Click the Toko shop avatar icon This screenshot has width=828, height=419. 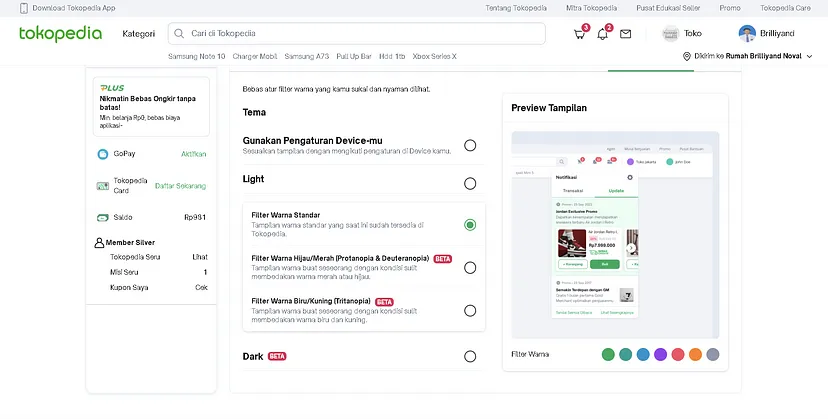click(671, 33)
